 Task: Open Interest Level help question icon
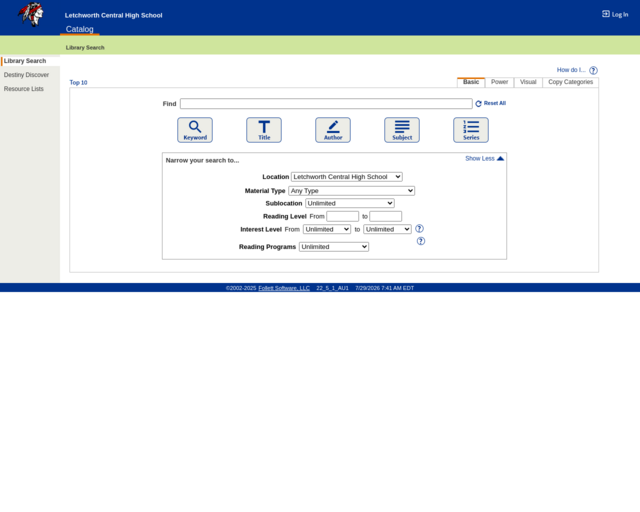click(419, 229)
